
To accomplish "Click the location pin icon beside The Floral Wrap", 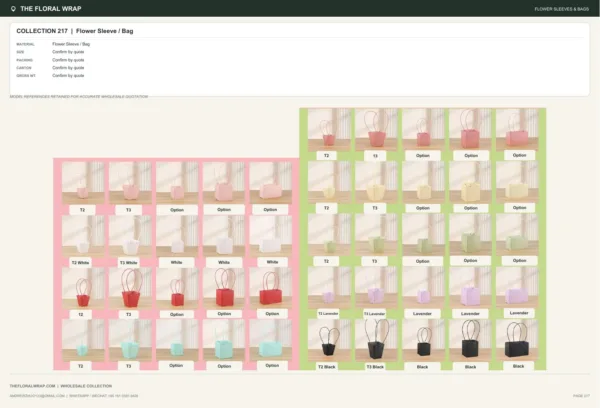I will click(x=13, y=8).
